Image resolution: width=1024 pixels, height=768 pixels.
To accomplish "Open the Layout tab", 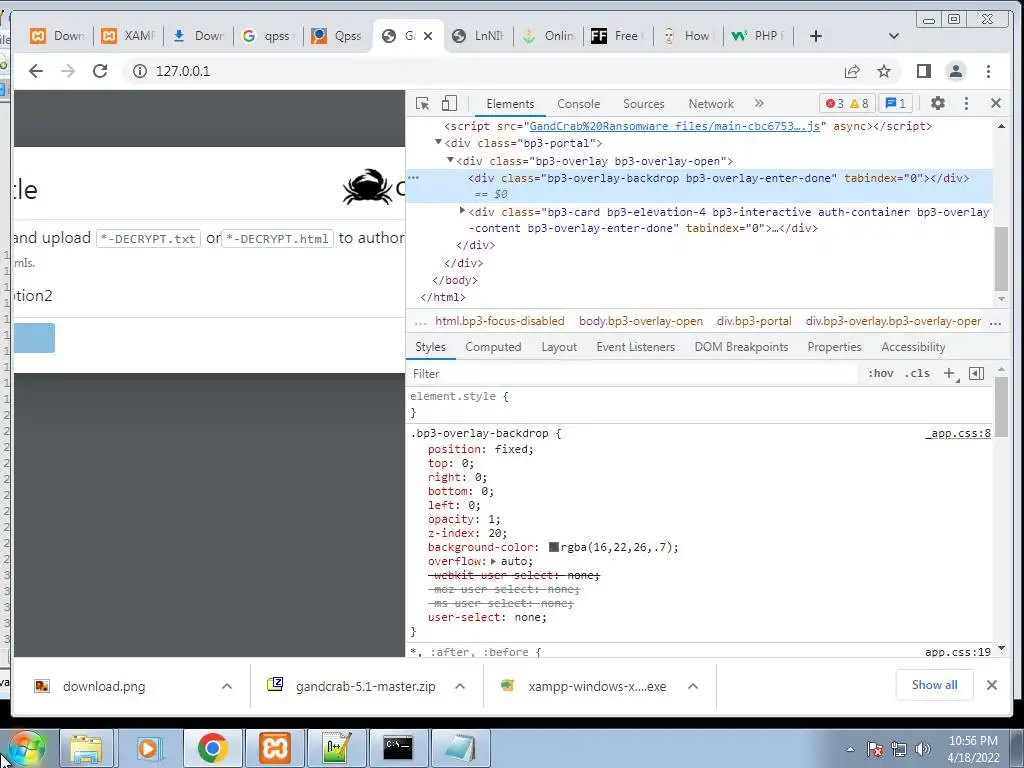I will point(559,347).
